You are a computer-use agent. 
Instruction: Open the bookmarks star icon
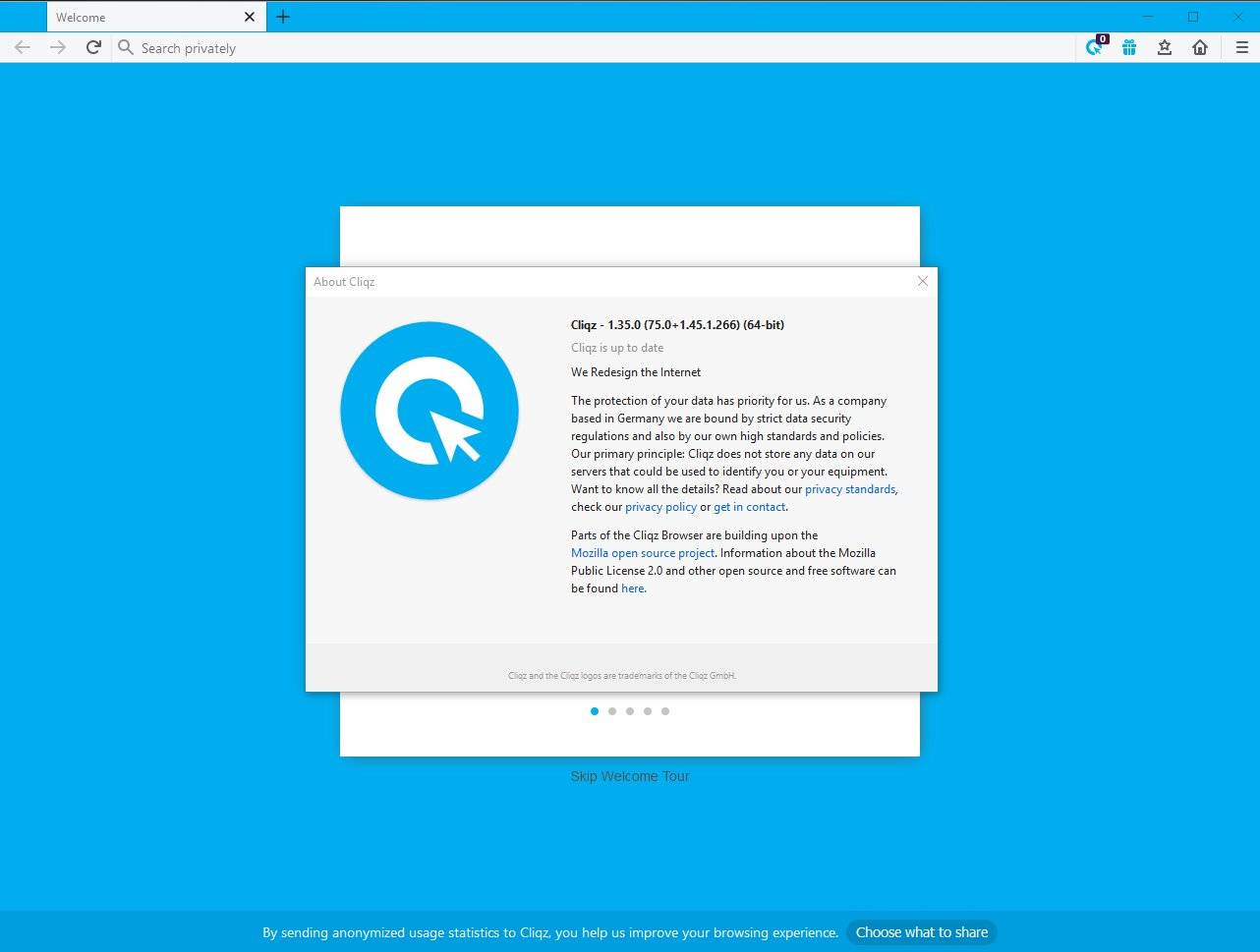pyautogui.click(x=1165, y=47)
